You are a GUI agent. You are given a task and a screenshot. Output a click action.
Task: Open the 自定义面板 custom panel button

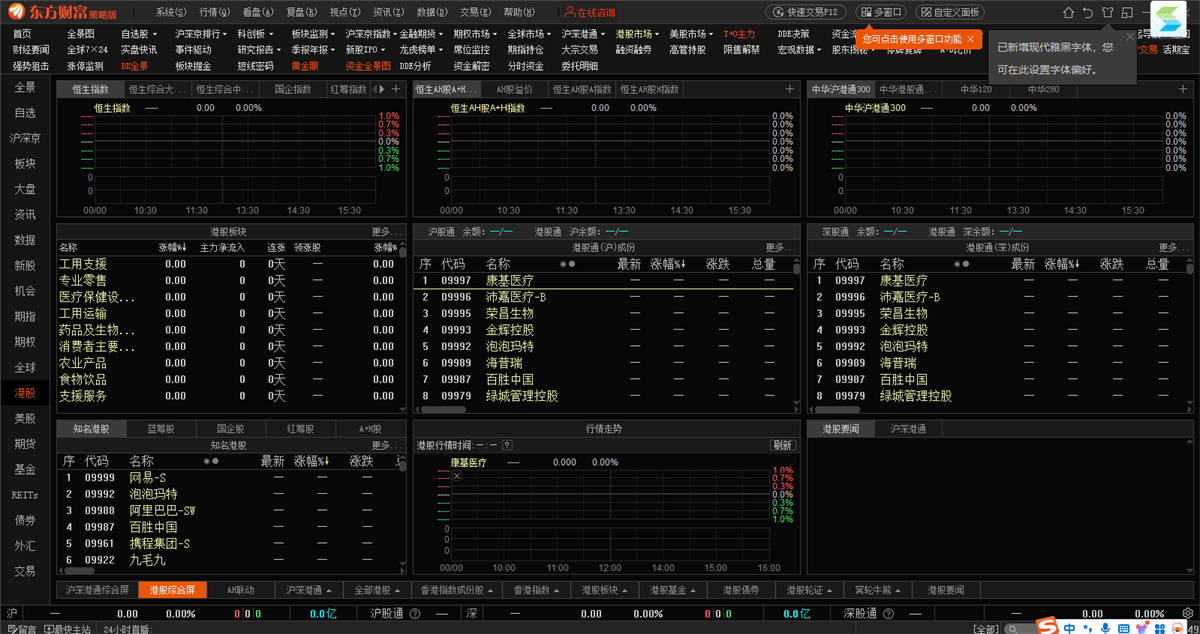pyautogui.click(x=949, y=12)
